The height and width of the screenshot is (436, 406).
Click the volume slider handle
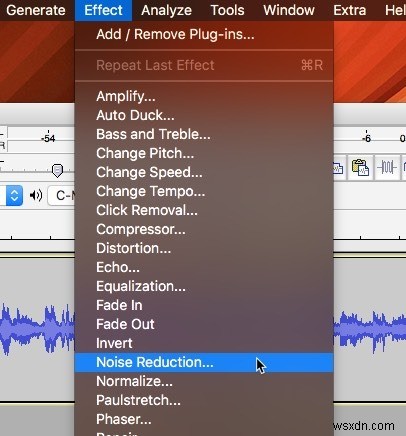click(x=57, y=171)
